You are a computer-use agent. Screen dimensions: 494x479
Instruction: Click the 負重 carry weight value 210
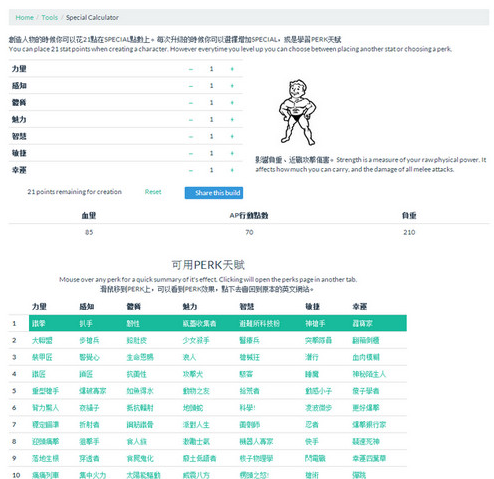pyautogui.click(x=409, y=232)
